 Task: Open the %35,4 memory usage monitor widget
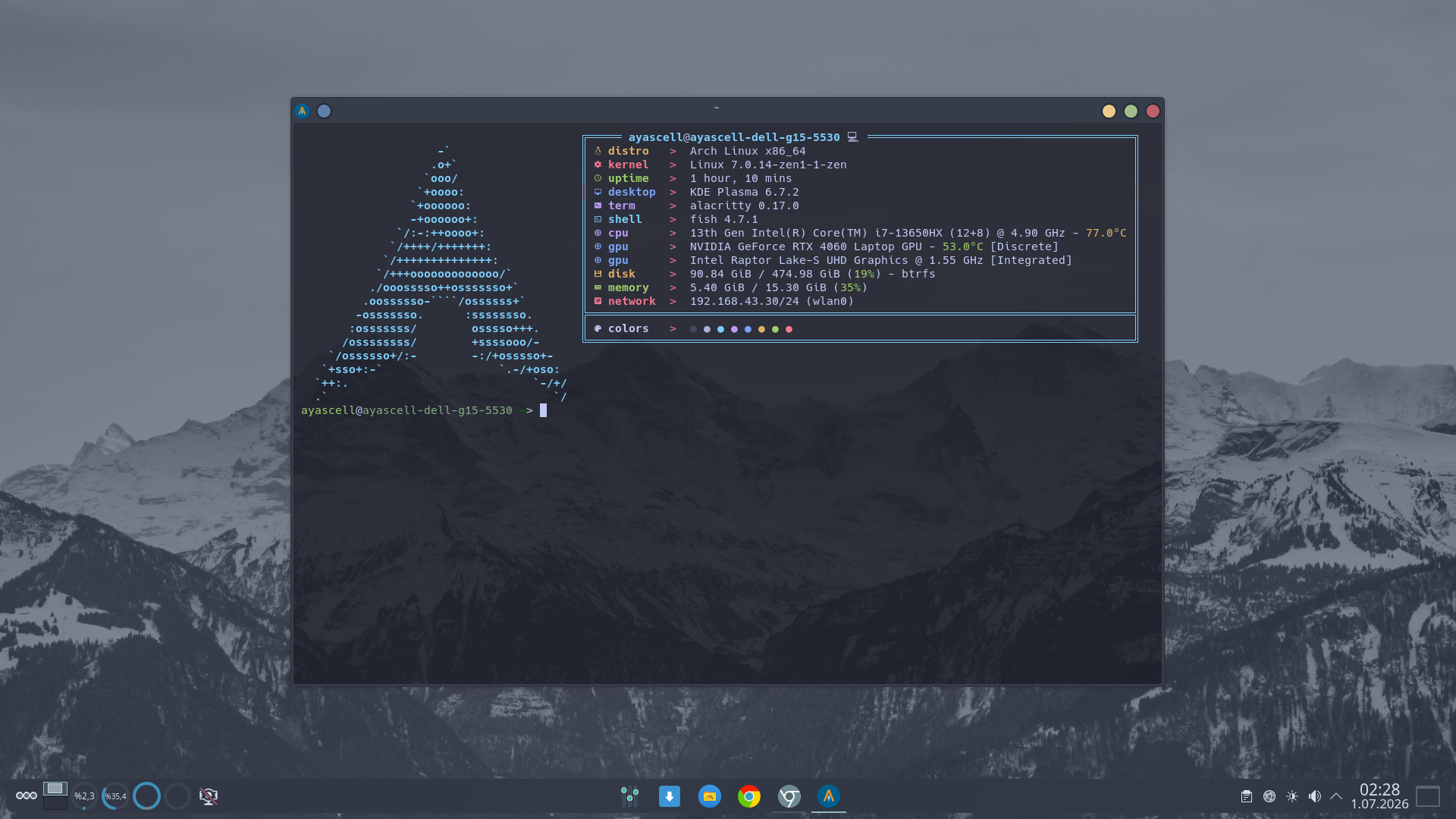point(115,796)
